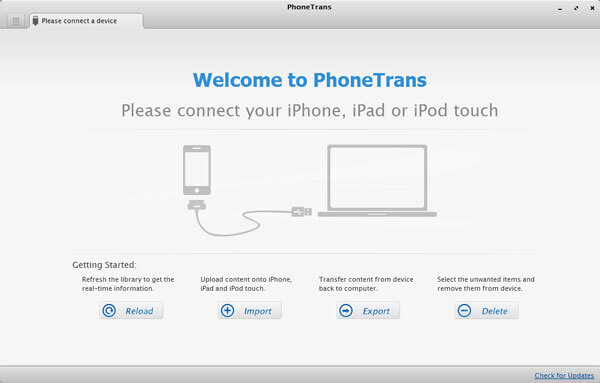Click the Import button
The image size is (600, 383).
(250, 310)
